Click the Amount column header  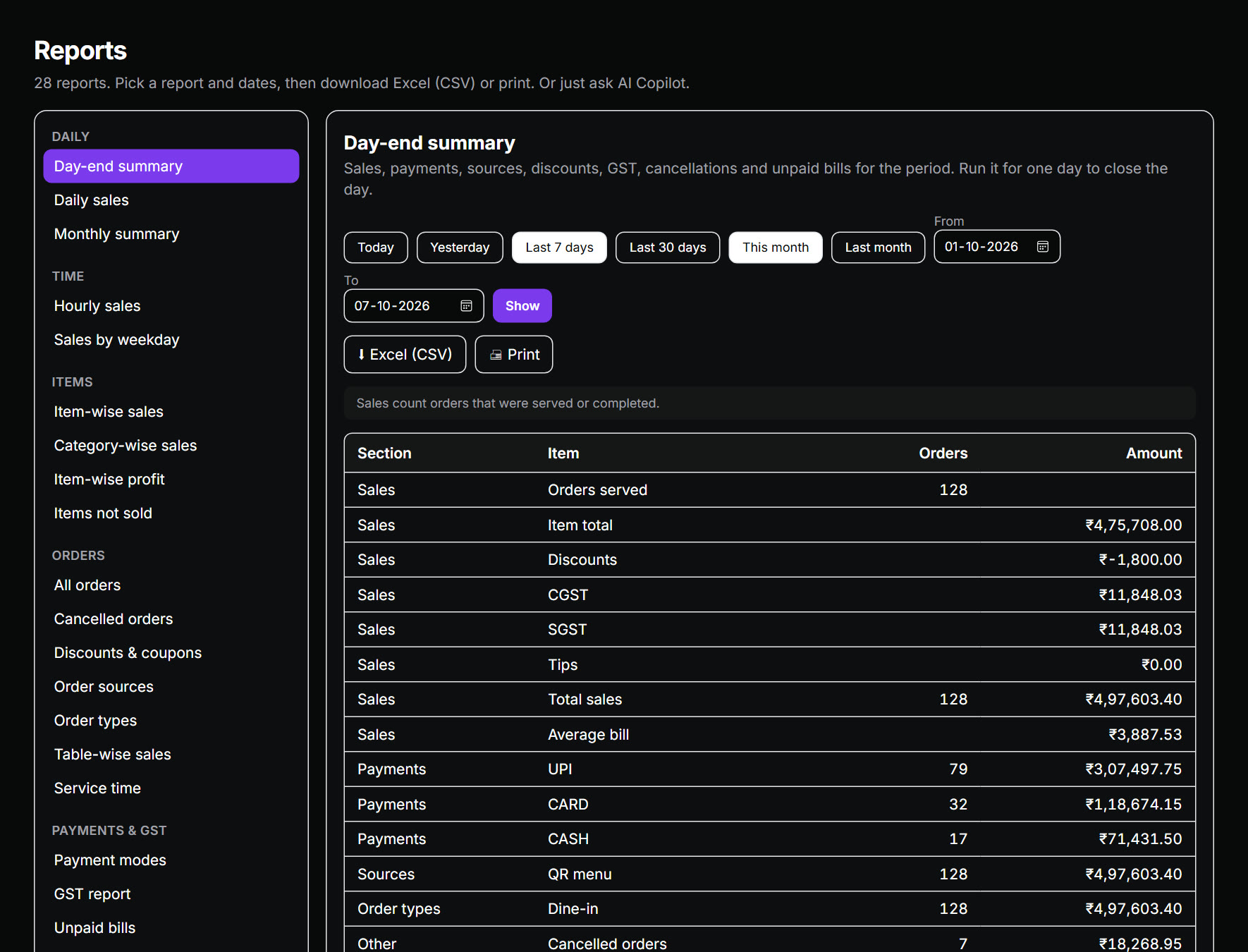coord(1154,453)
